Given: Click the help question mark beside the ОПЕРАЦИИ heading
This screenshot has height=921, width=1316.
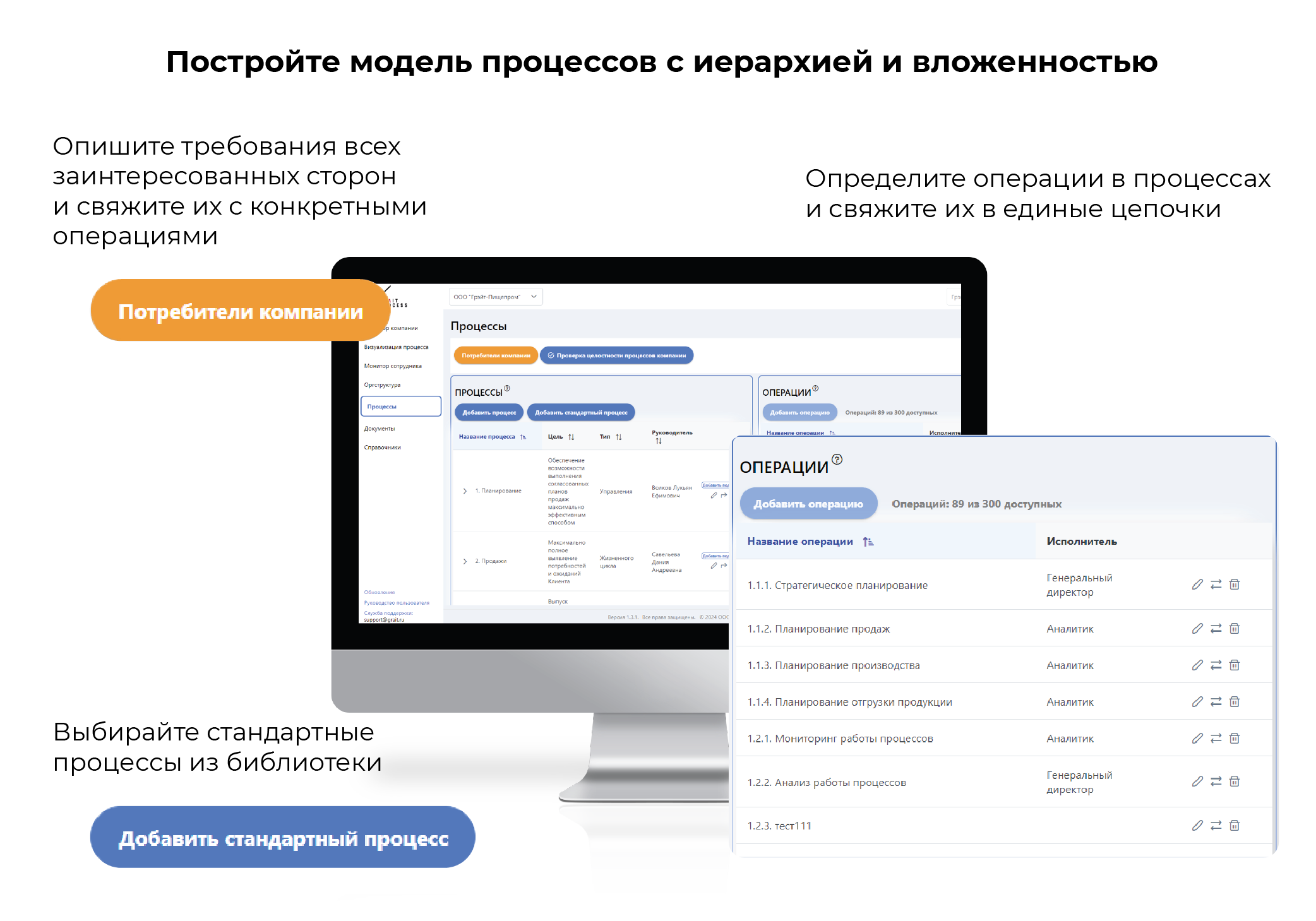Looking at the screenshot, I should pyautogui.click(x=837, y=459).
